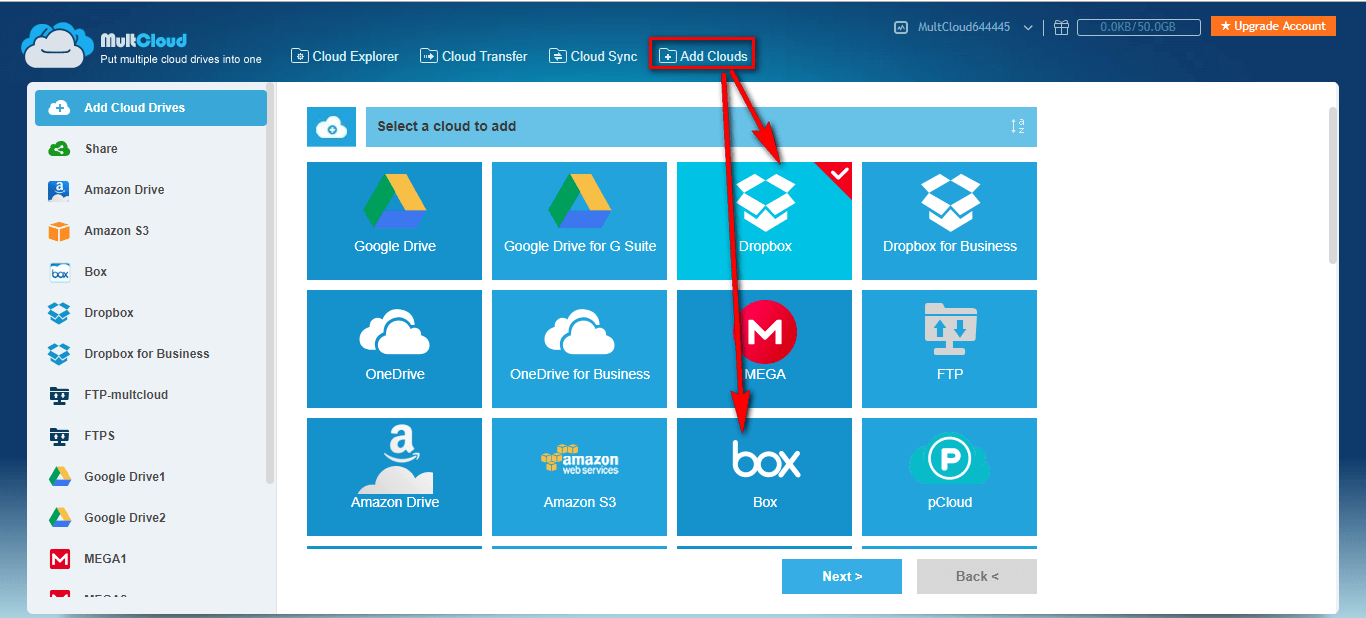Image resolution: width=1366 pixels, height=618 pixels.
Task: Open Amazon S3 in the sidebar
Action: click(151, 231)
